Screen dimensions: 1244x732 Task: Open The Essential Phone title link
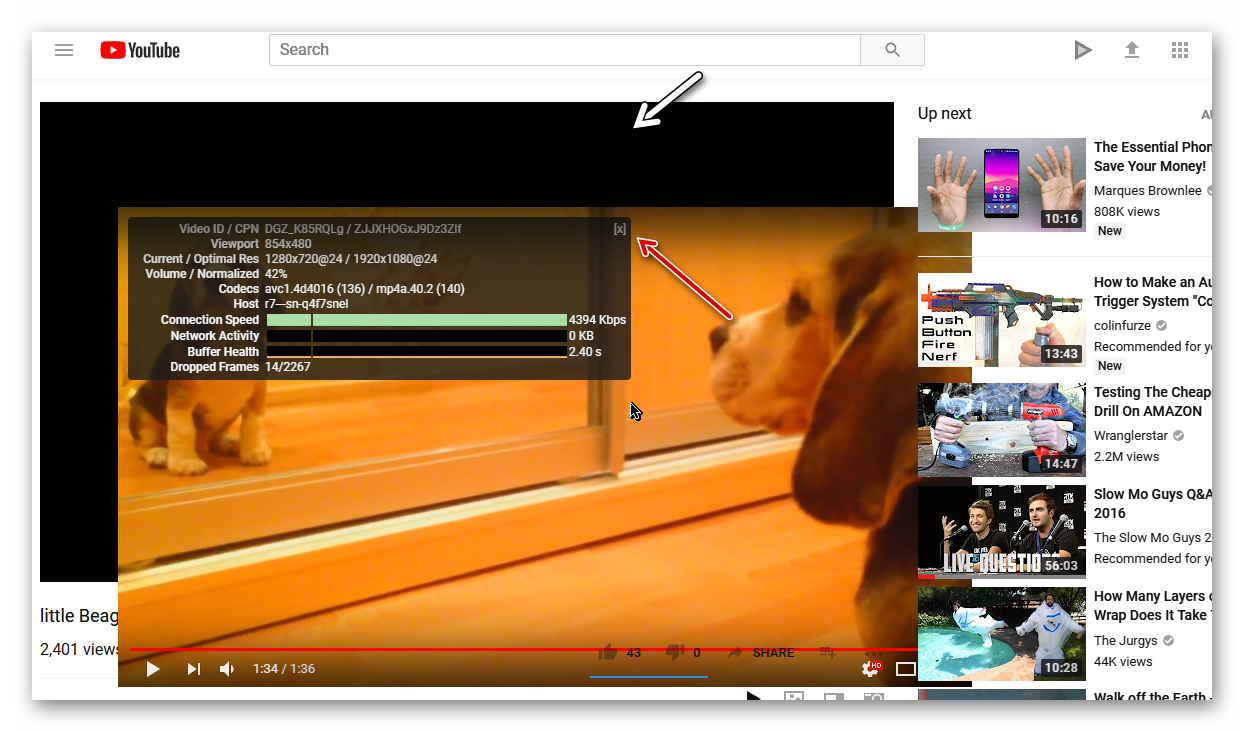pos(1152,157)
